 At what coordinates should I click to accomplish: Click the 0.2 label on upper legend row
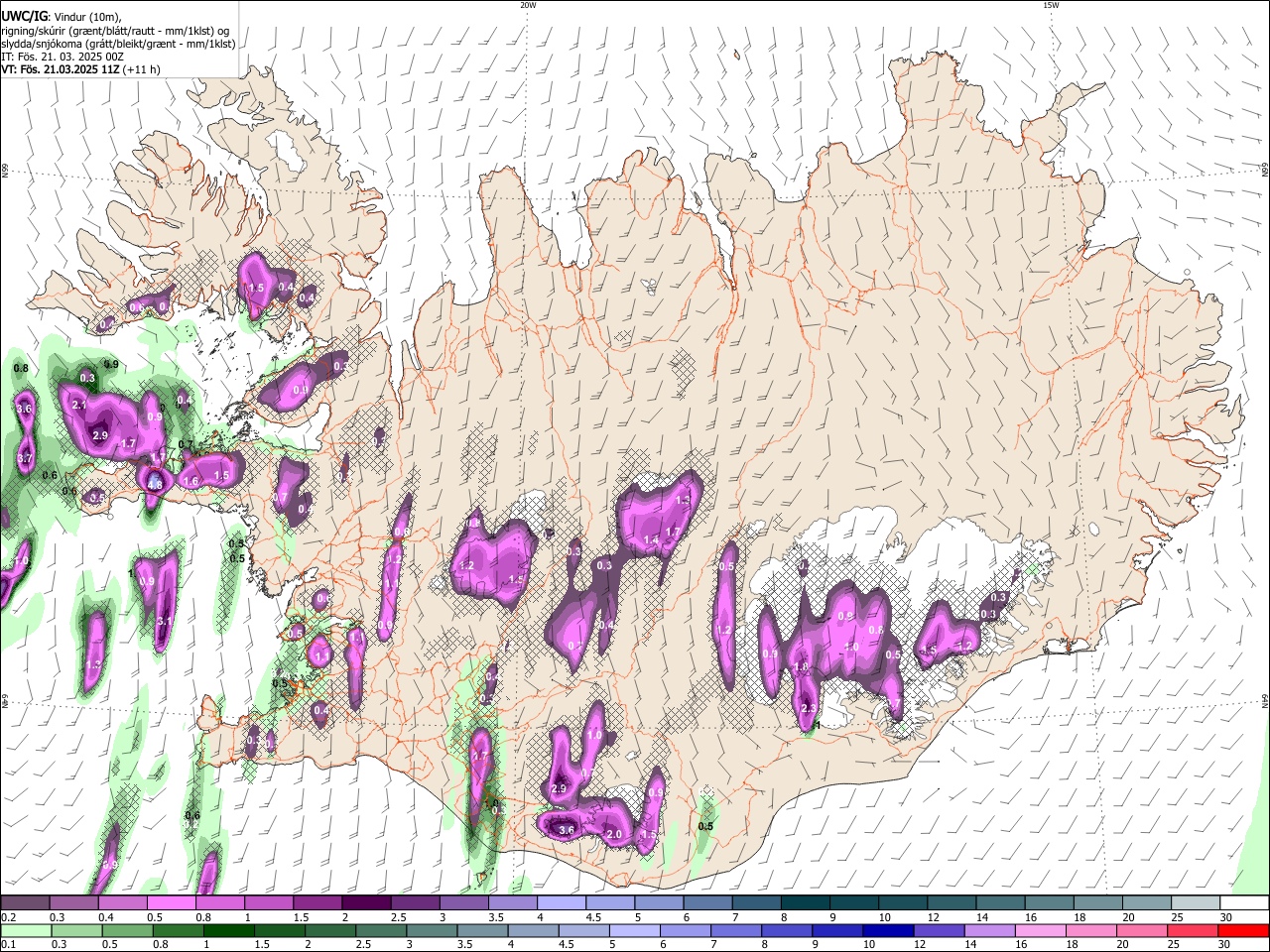pyautogui.click(x=8, y=917)
